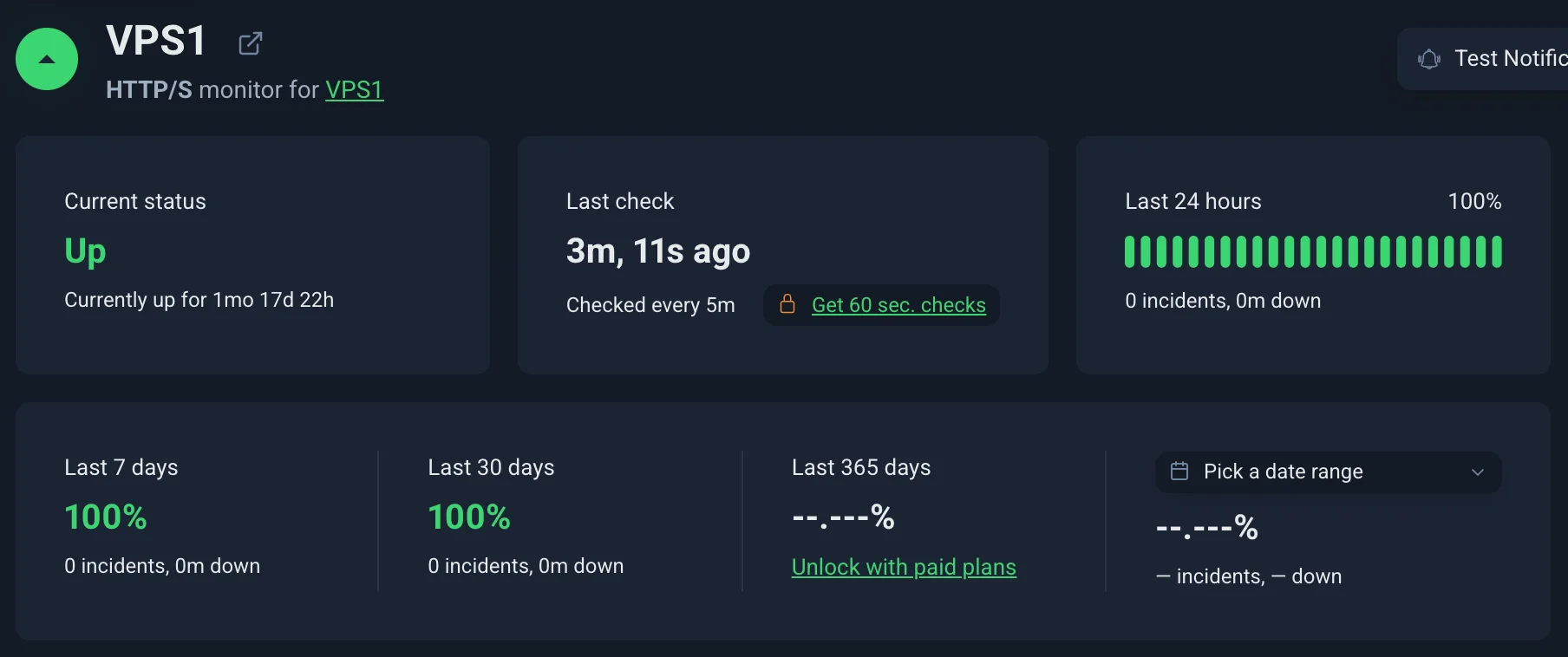Screen dimensions: 1568x657
Task: Select the first bar in 24-hour uptime chart
Action: 1130,251
